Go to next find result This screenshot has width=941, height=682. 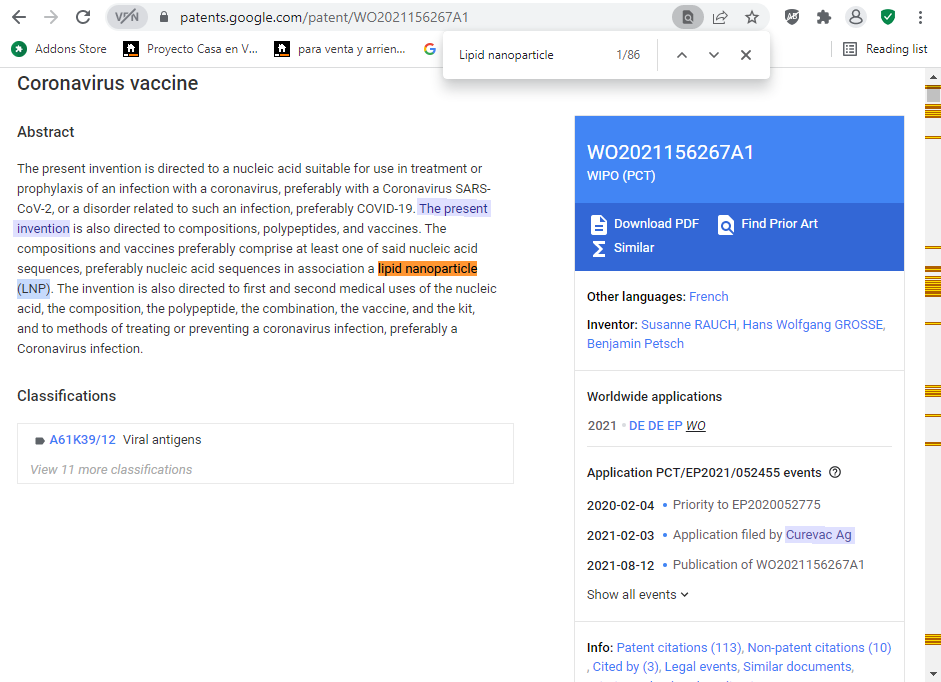pos(714,55)
